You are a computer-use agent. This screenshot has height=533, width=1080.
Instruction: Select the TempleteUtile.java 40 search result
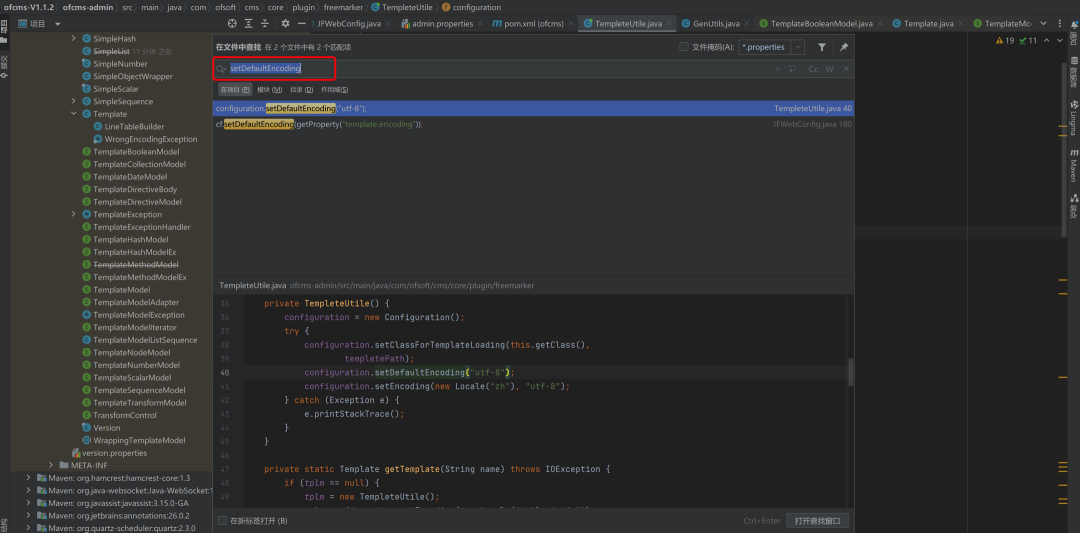tap(534, 109)
